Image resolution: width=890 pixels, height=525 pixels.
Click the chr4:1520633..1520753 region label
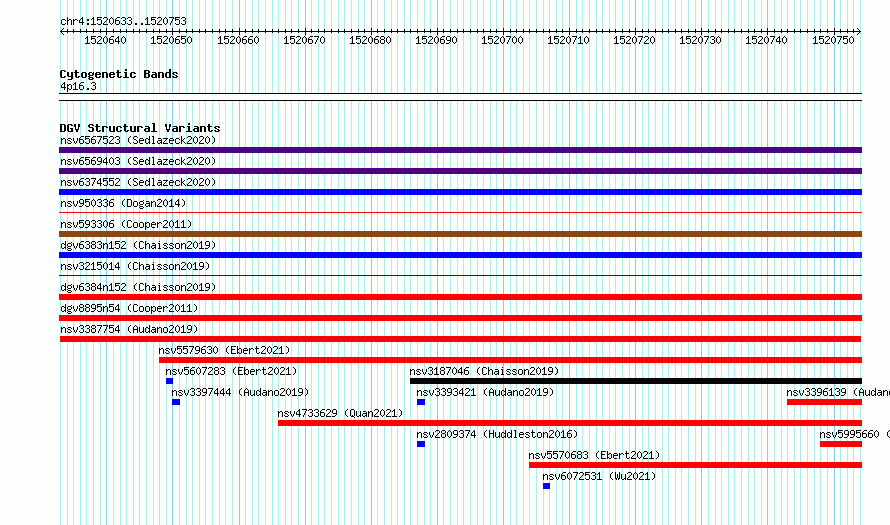[x=123, y=21]
